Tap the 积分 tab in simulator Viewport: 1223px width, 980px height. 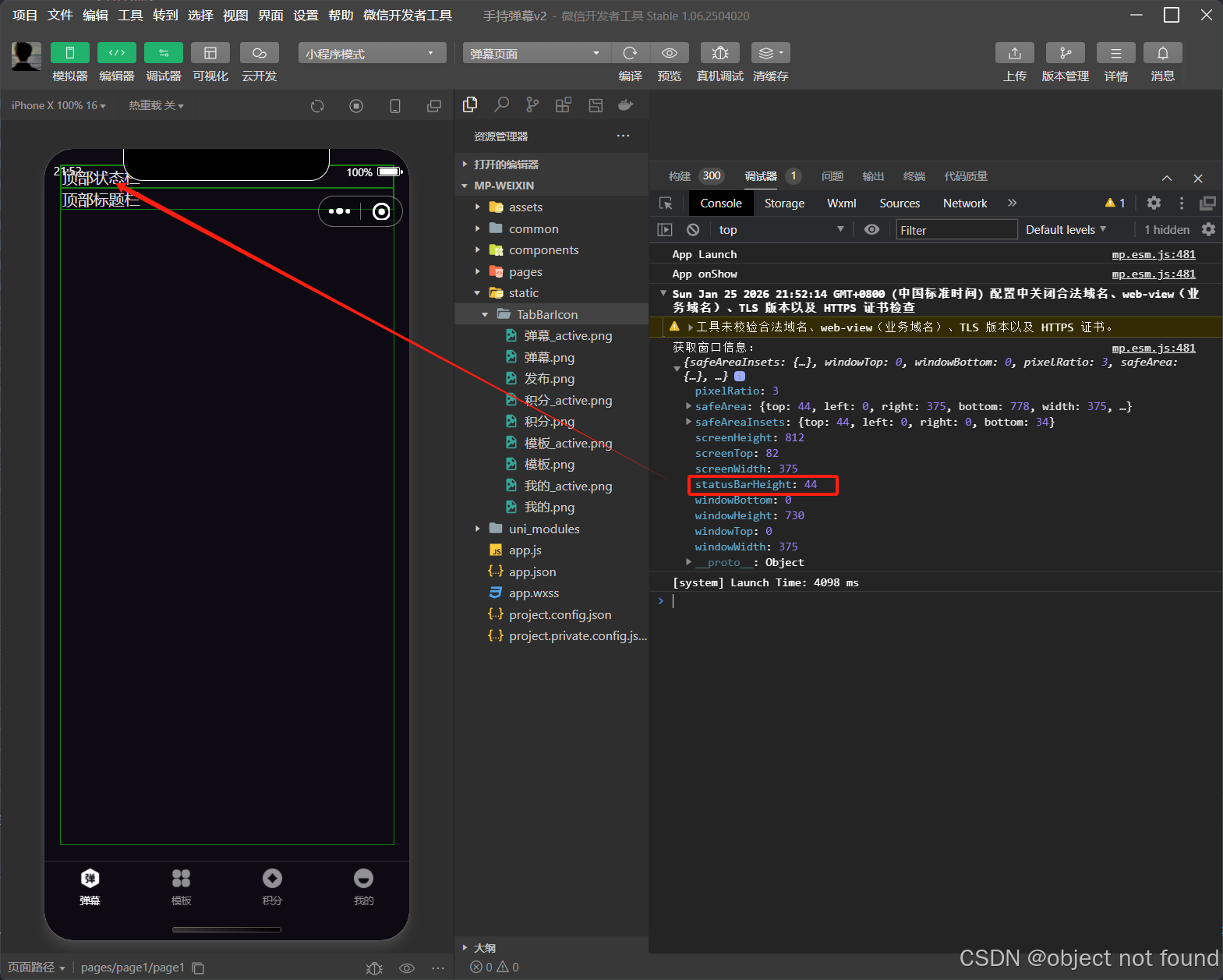tap(272, 887)
